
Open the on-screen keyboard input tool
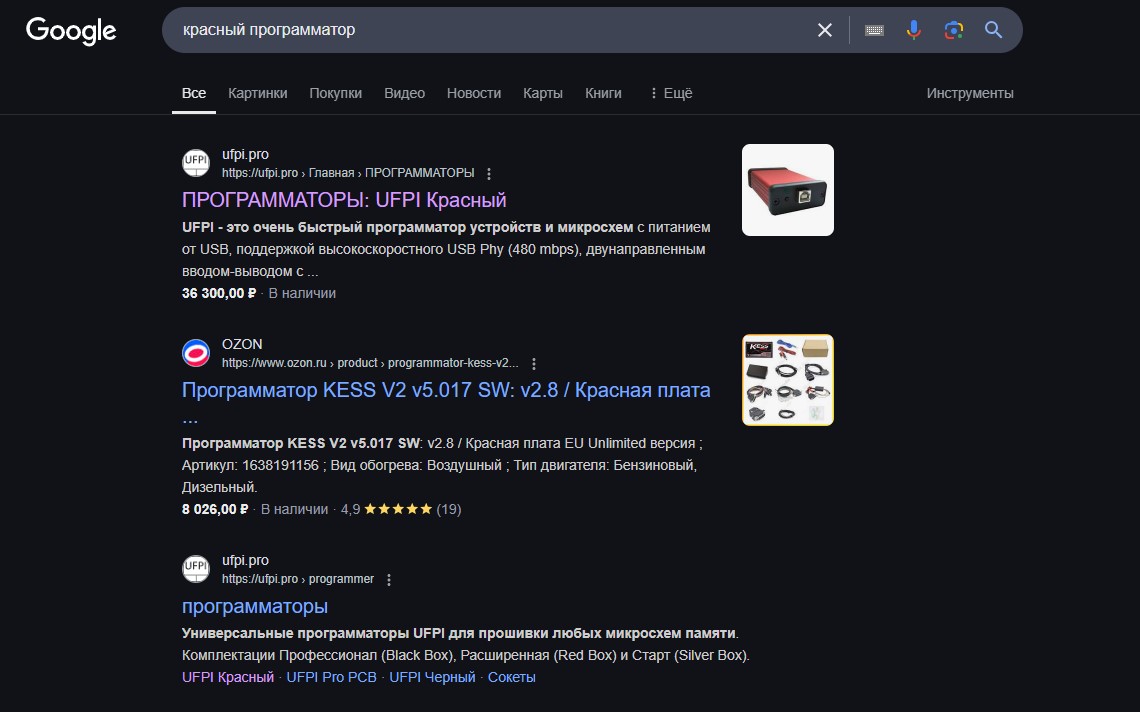[874, 30]
